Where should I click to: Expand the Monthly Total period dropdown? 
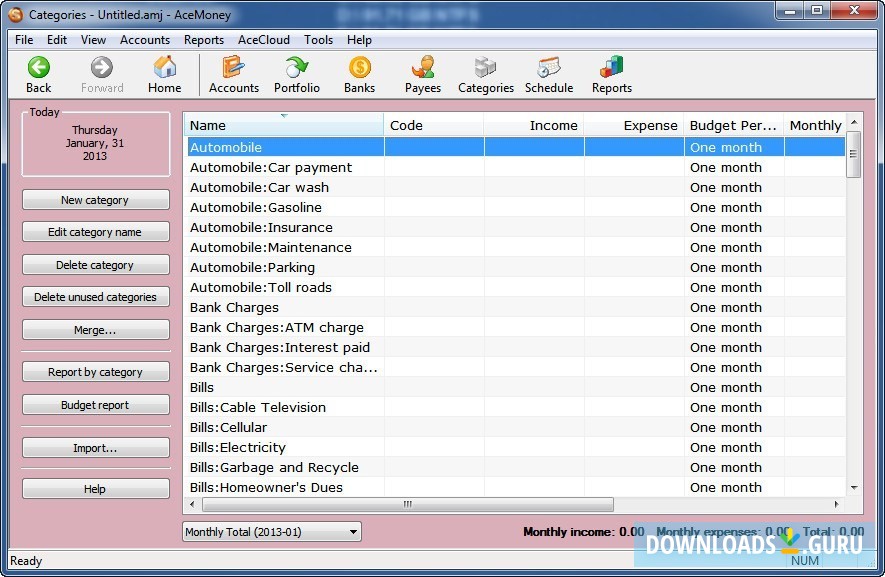click(x=352, y=532)
